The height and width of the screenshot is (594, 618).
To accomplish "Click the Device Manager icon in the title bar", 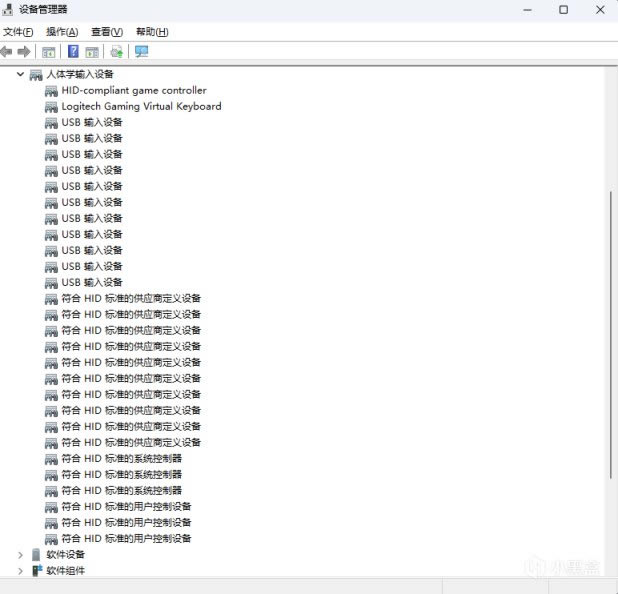I will 8,9.
